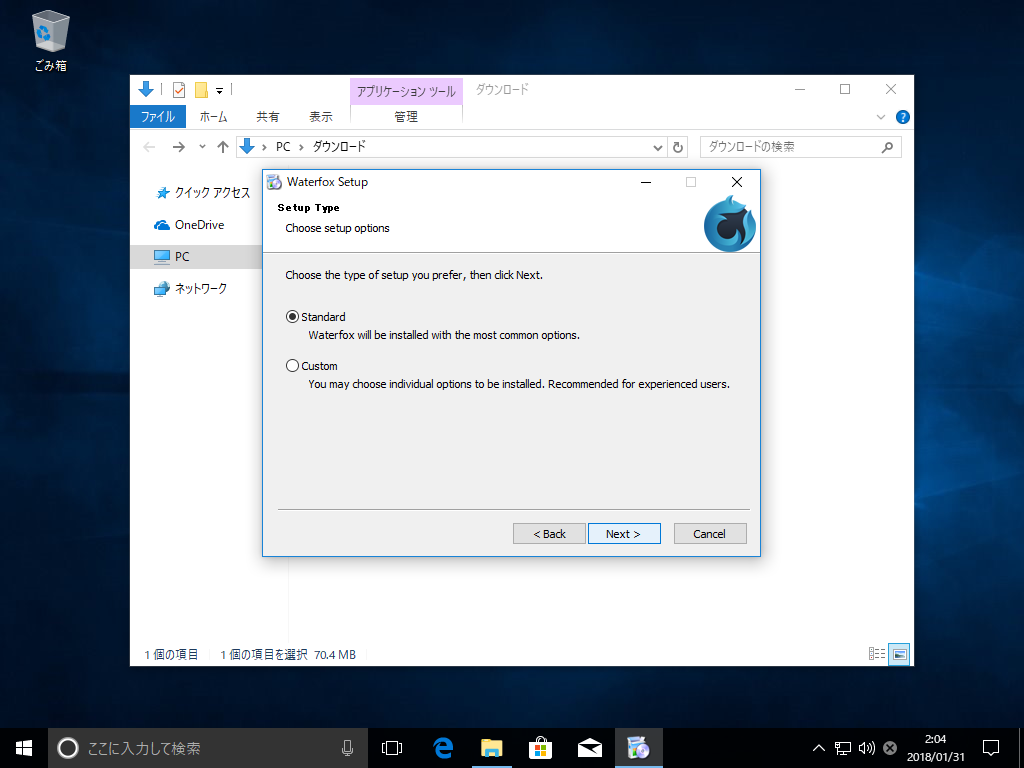Screen dimensions: 1024x768
Task: Open the 共有 ribbon tab
Action: (268, 117)
